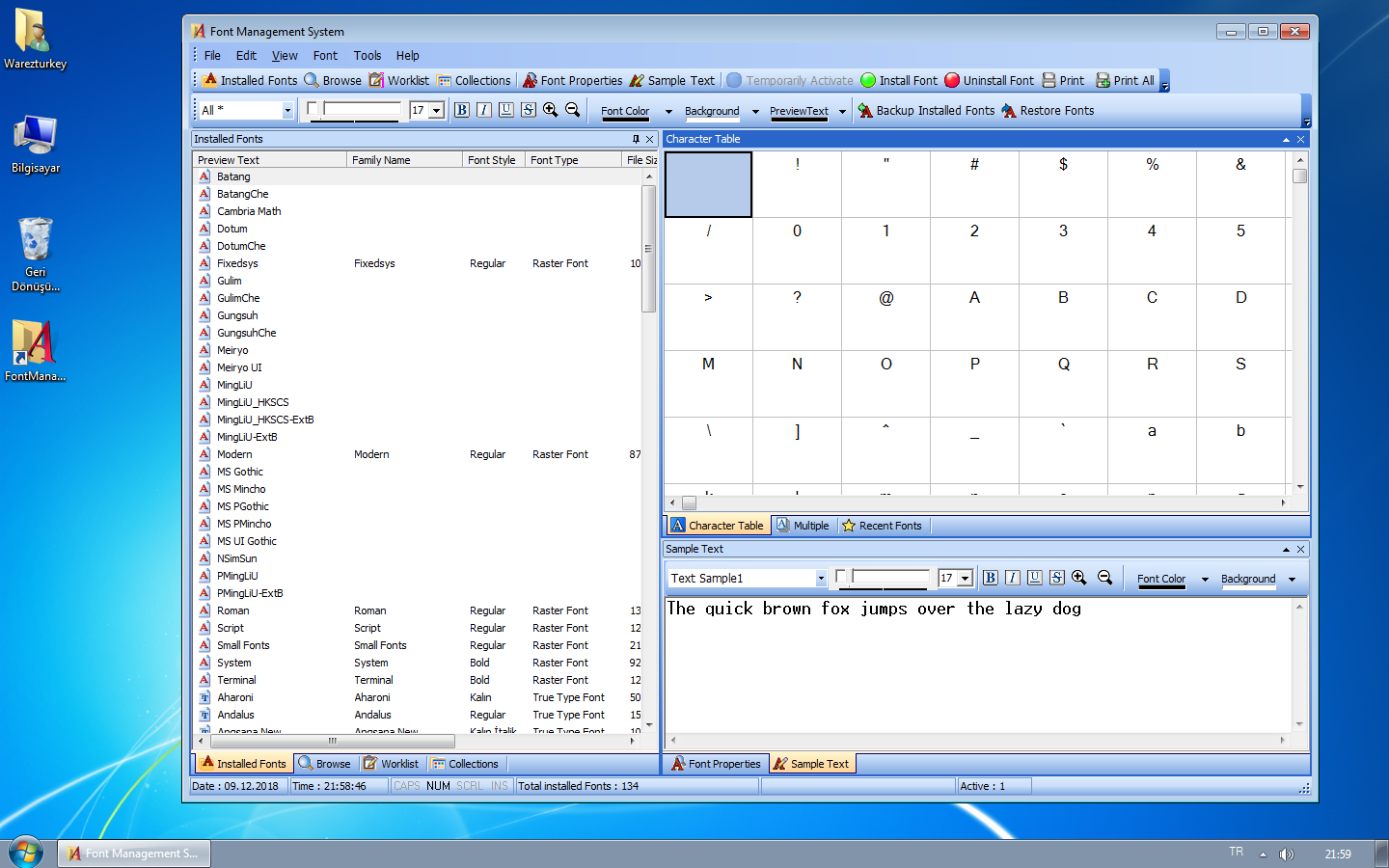Image resolution: width=1389 pixels, height=868 pixels.
Task: Select the FontMana... desktop shortcut
Action: click(x=35, y=351)
